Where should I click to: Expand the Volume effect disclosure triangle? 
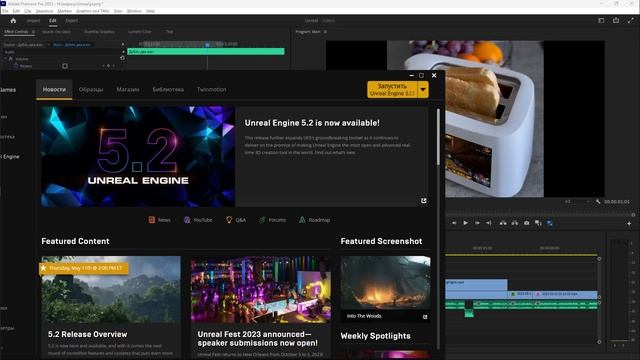(x=5, y=59)
